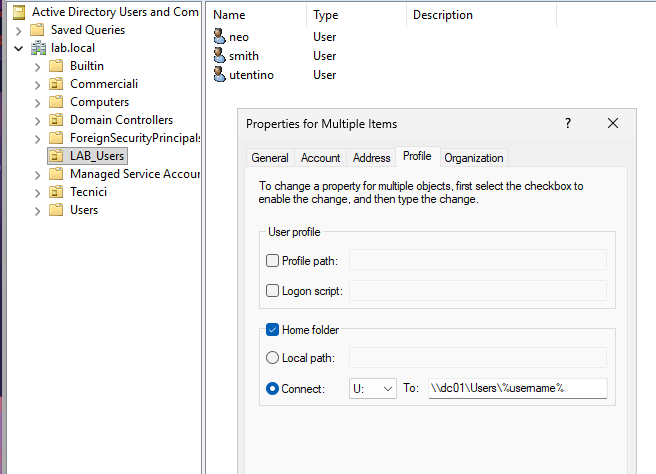656x474 pixels.
Task: Enable the Profile path checkbox
Action: tap(273, 261)
